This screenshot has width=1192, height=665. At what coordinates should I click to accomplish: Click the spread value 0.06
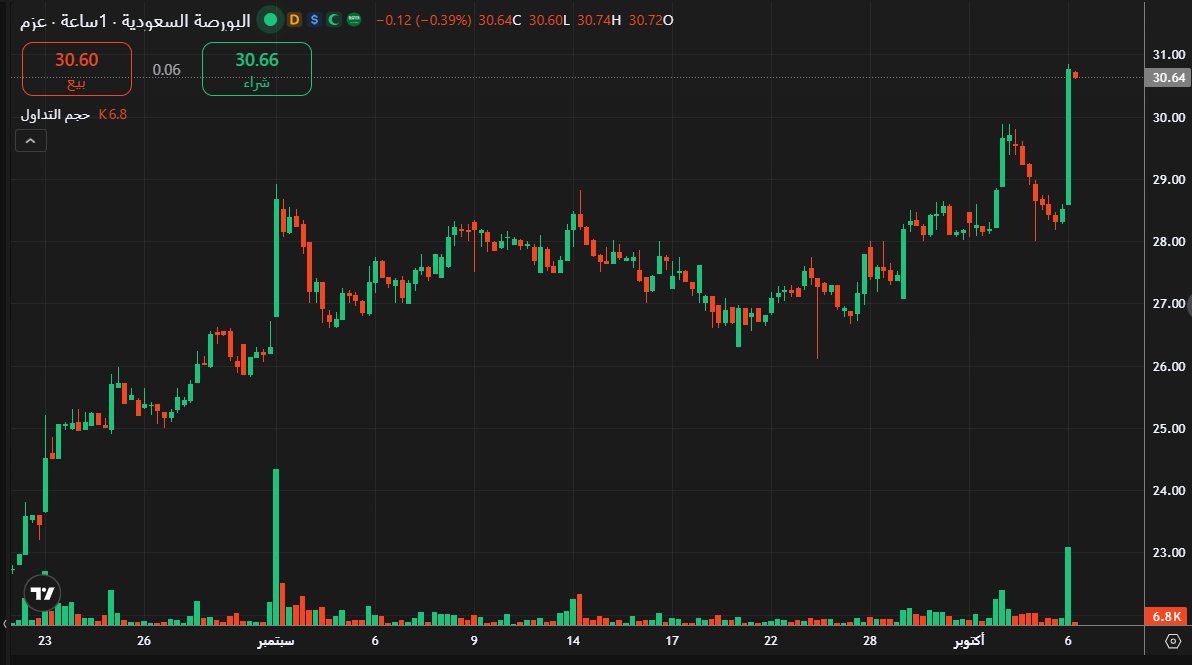pyautogui.click(x=166, y=70)
